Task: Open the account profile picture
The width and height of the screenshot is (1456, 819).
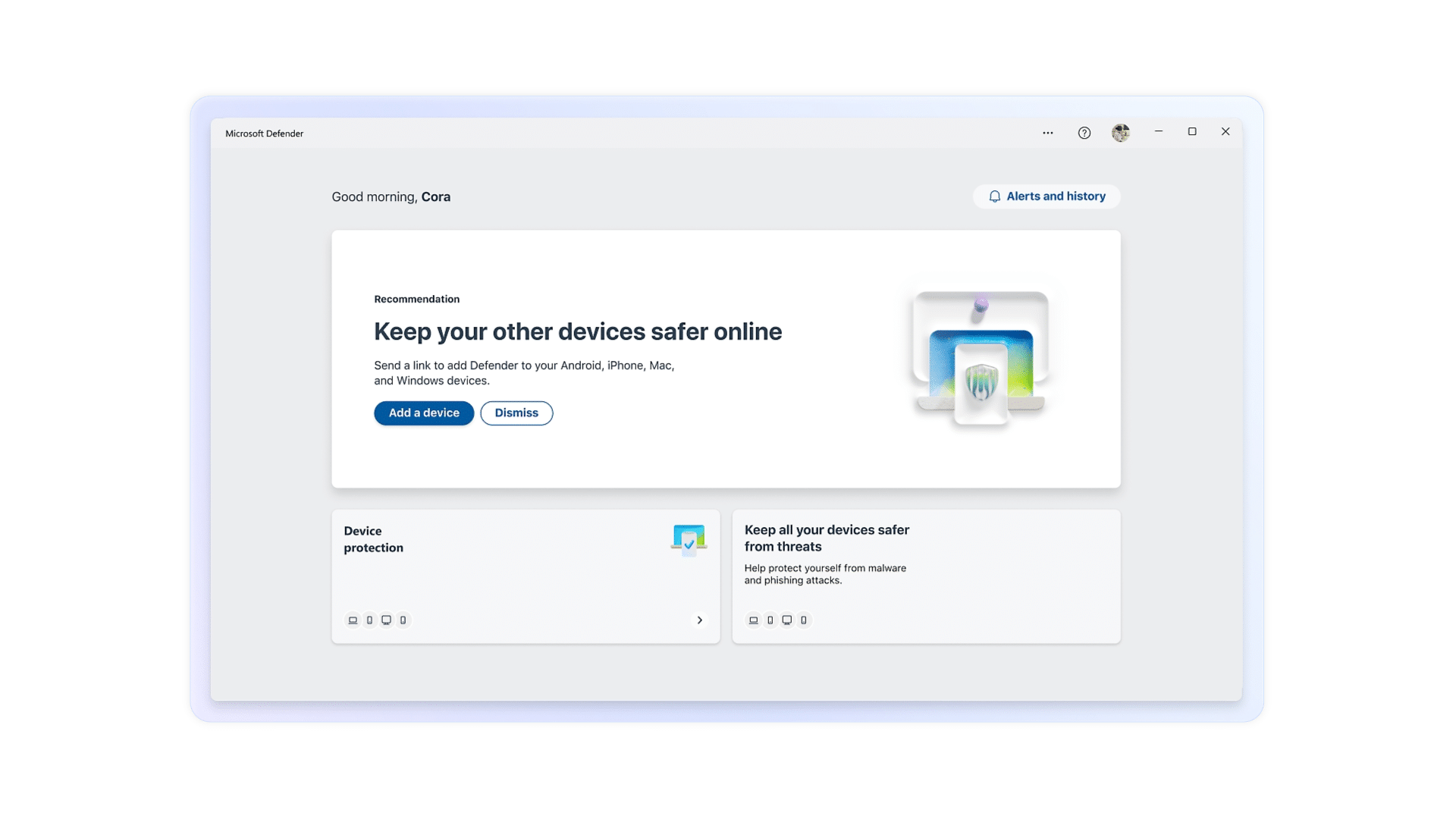Action: [x=1121, y=133]
